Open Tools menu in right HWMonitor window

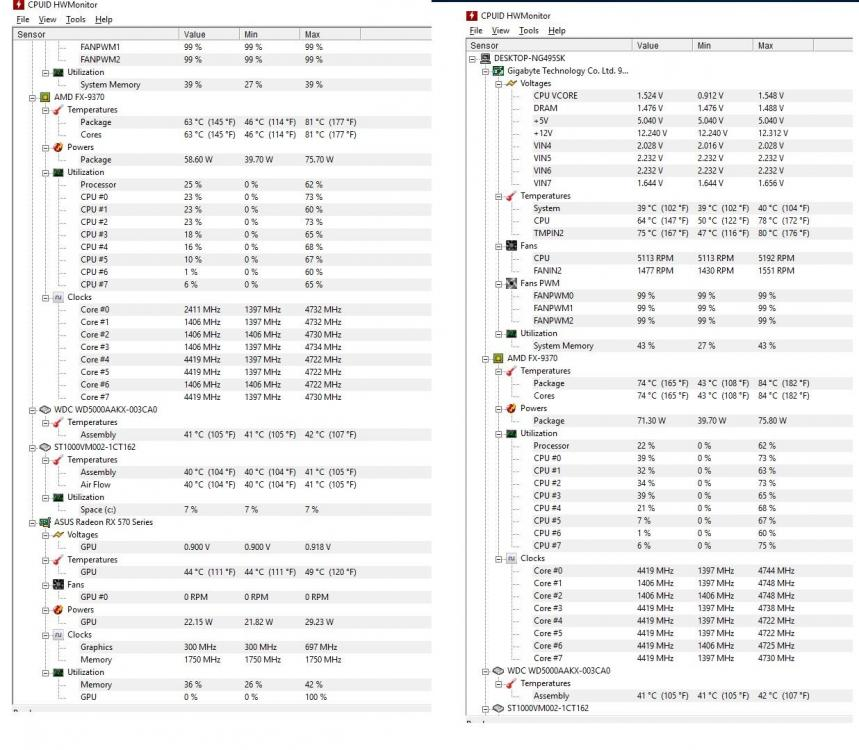pos(529,31)
